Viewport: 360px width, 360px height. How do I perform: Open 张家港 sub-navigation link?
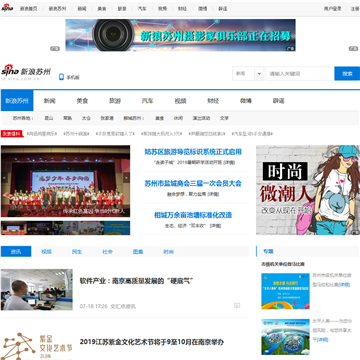pos(107,118)
